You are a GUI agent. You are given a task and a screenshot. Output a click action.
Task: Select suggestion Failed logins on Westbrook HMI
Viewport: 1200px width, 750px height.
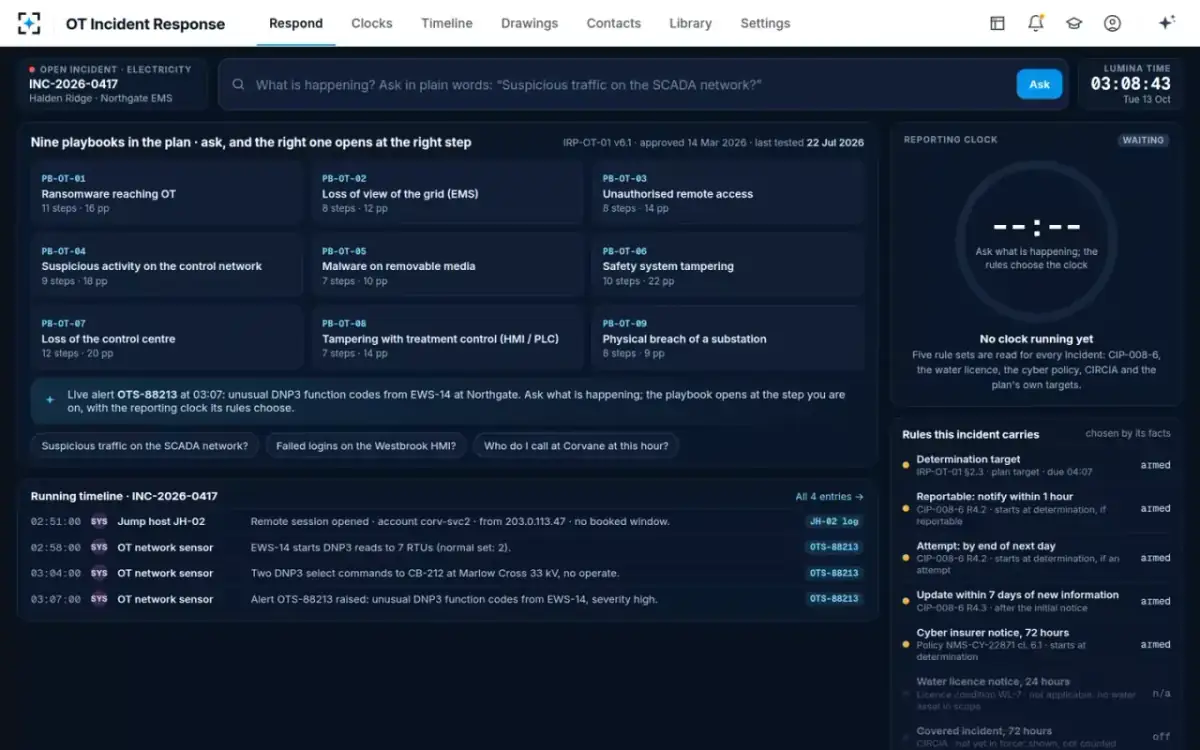tap(366, 446)
